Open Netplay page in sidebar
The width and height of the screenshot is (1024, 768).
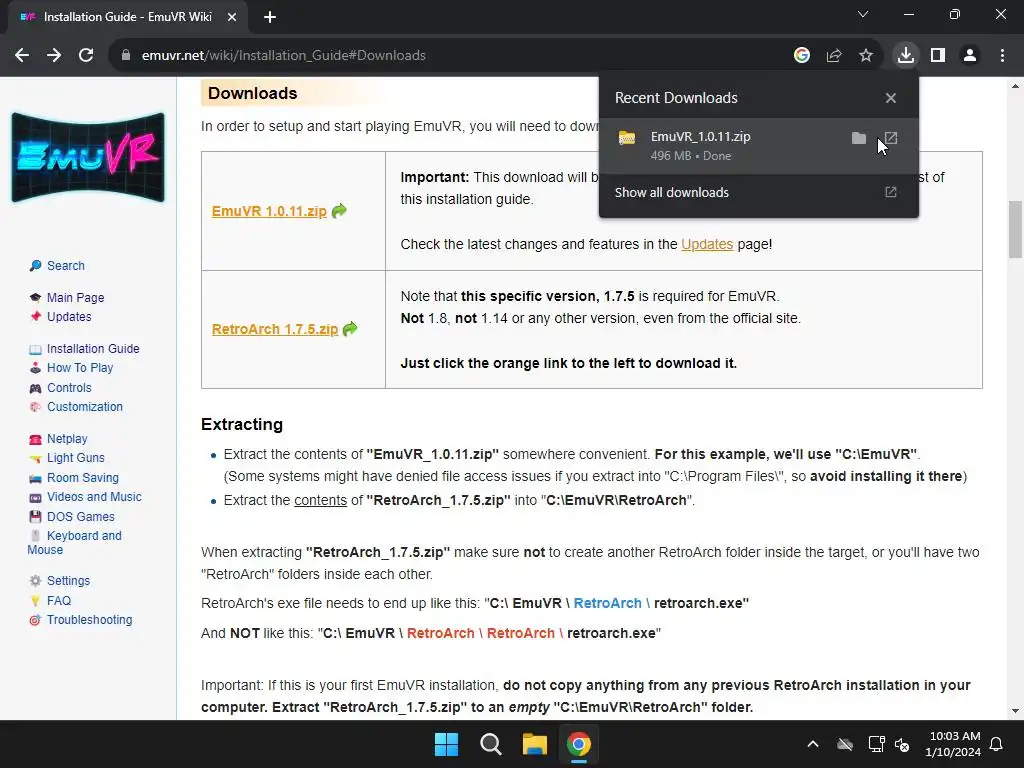[x=67, y=439]
